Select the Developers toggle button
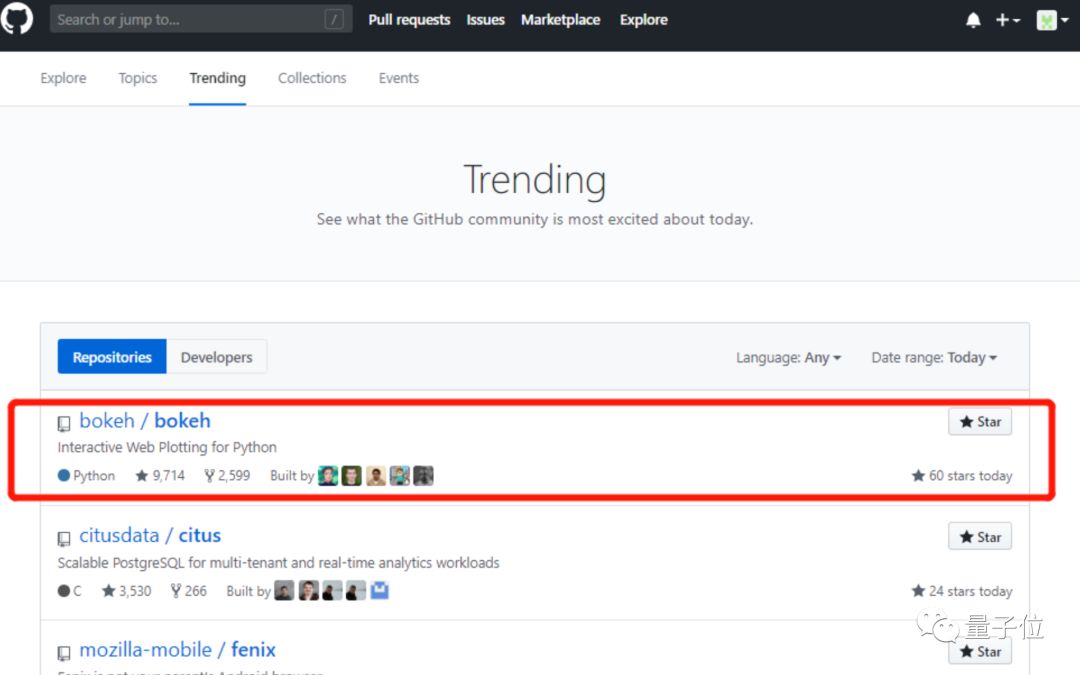The image size is (1080, 675). click(x=216, y=357)
